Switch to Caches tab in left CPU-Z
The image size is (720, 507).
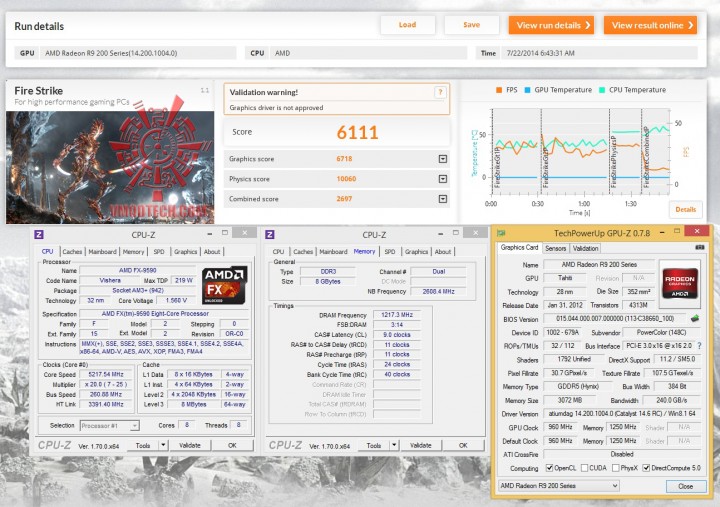pyautogui.click(x=72, y=252)
